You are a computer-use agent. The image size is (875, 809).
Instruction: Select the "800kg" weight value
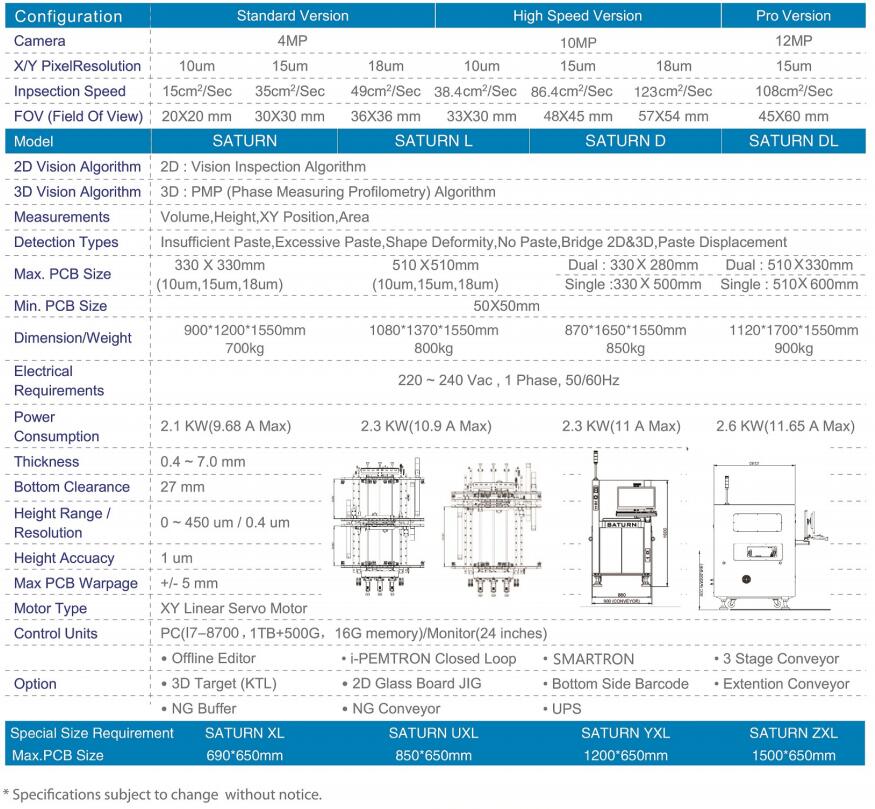(x=434, y=349)
